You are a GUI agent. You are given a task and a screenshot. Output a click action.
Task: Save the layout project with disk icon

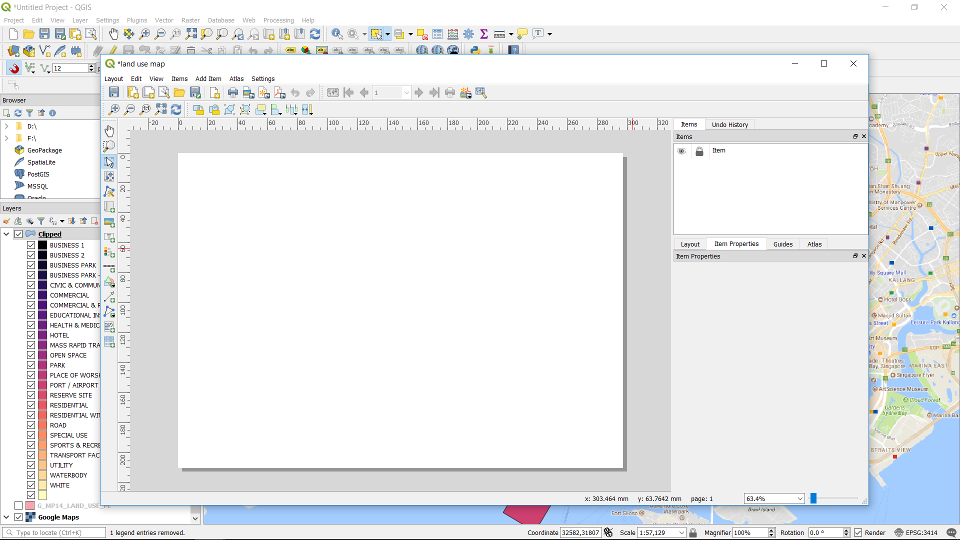tap(114, 93)
